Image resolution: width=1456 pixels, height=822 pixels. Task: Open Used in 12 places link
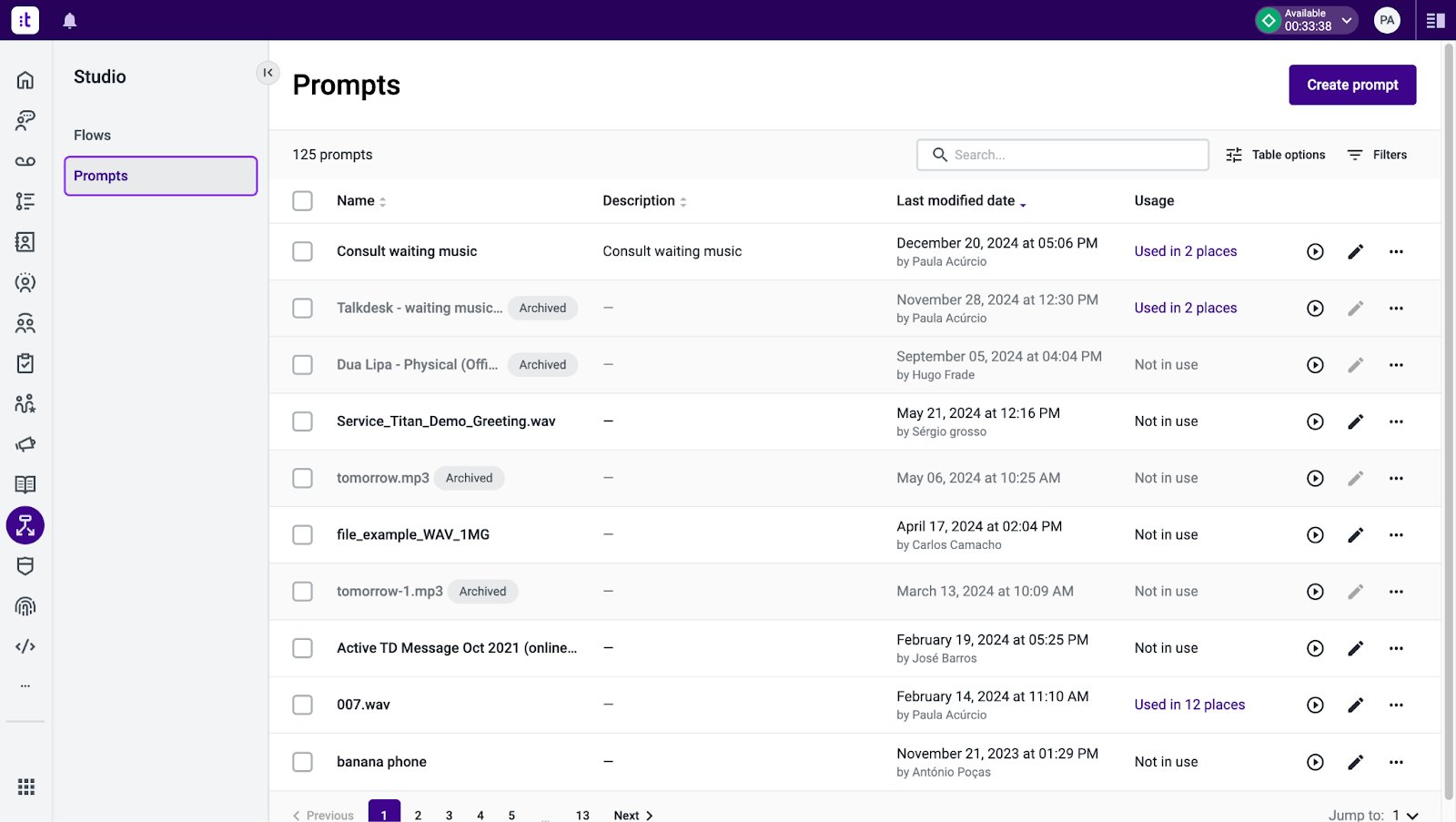click(x=1189, y=705)
